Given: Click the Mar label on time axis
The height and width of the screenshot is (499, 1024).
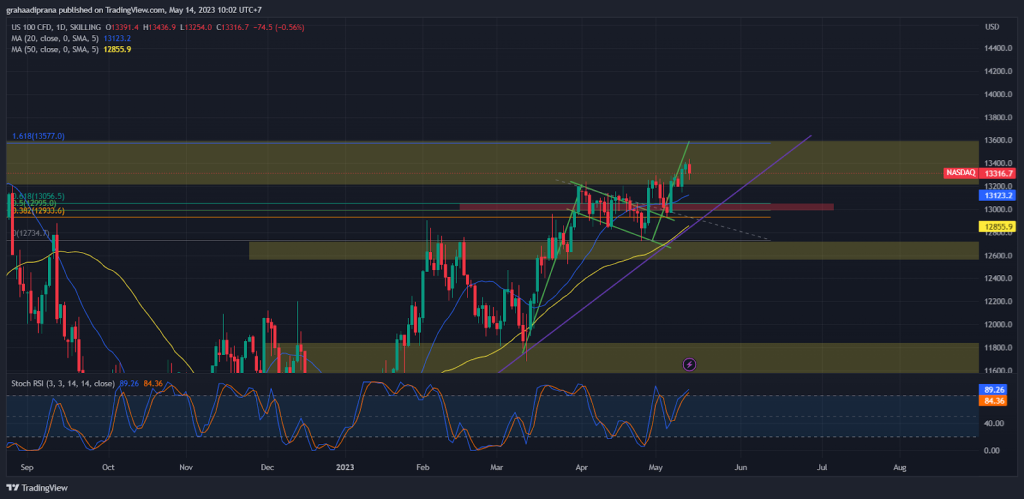Looking at the screenshot, I should tap(498, 468).
